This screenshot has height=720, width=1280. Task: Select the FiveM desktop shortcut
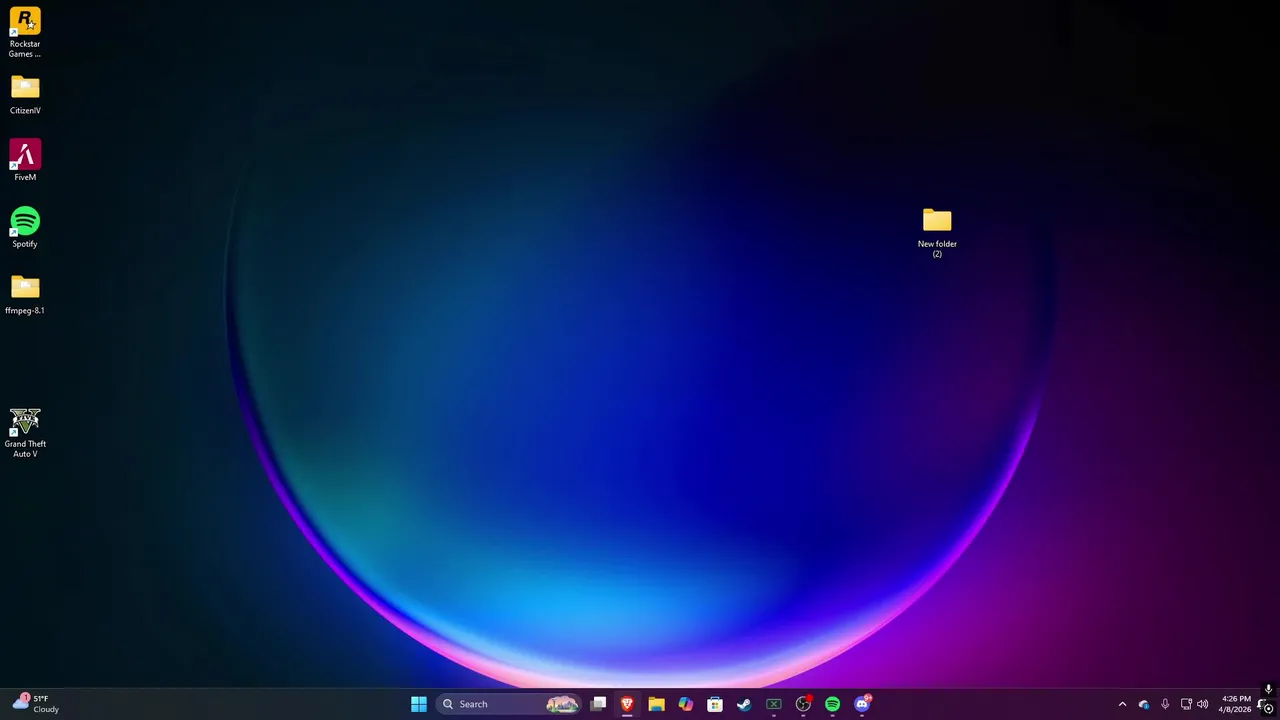25,161
